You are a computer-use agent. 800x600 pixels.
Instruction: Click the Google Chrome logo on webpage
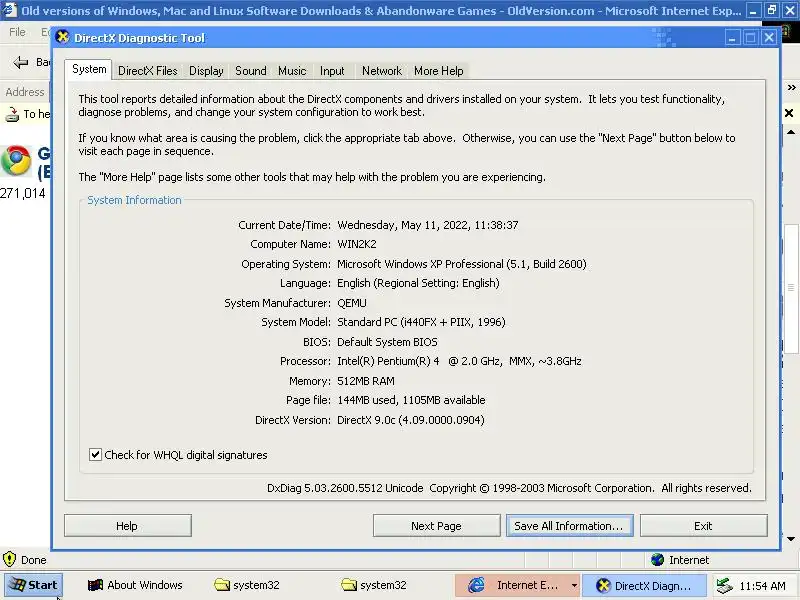point(16,161)
